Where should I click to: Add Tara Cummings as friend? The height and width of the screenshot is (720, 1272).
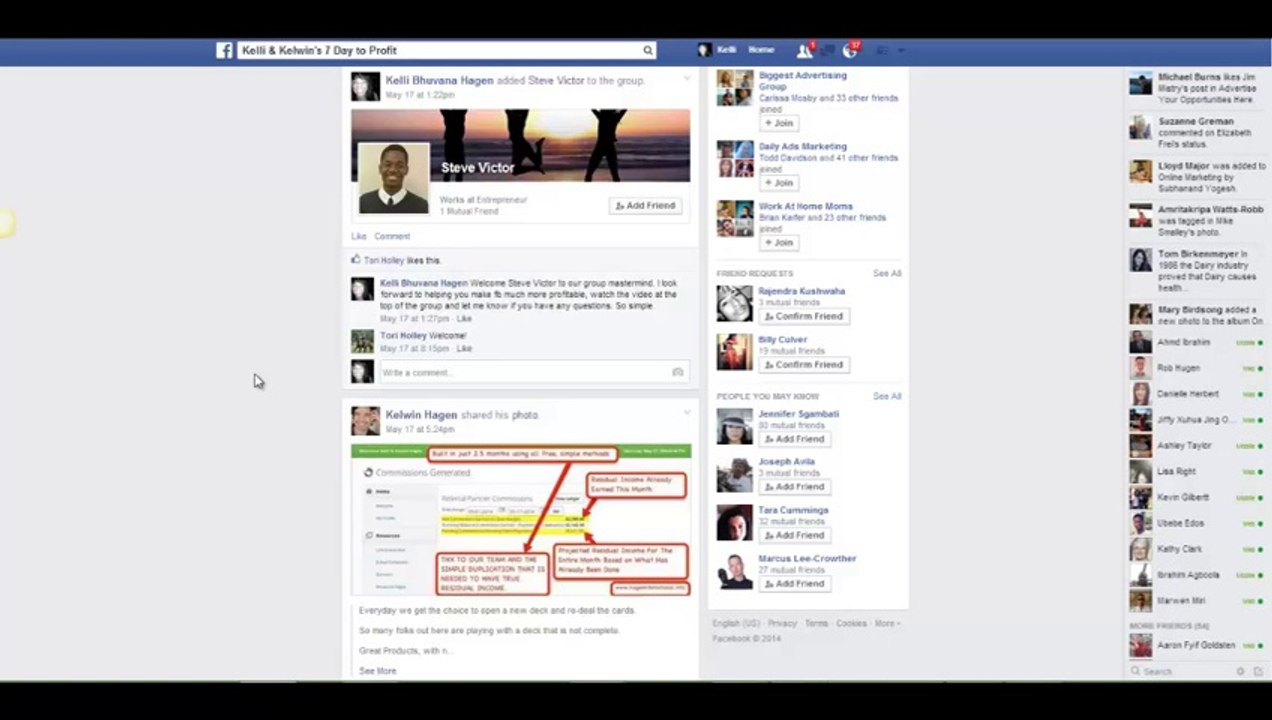(x=795, y=535)
